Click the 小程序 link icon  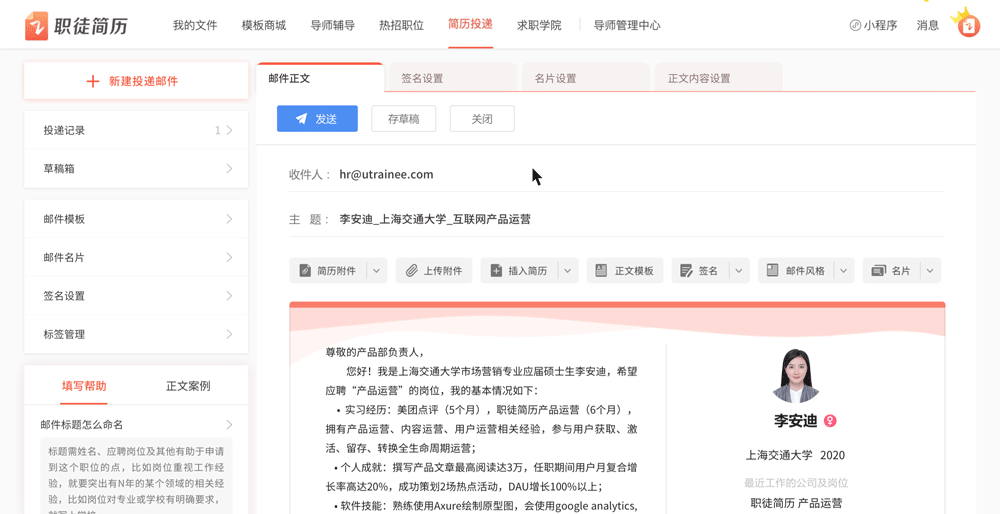855,26
